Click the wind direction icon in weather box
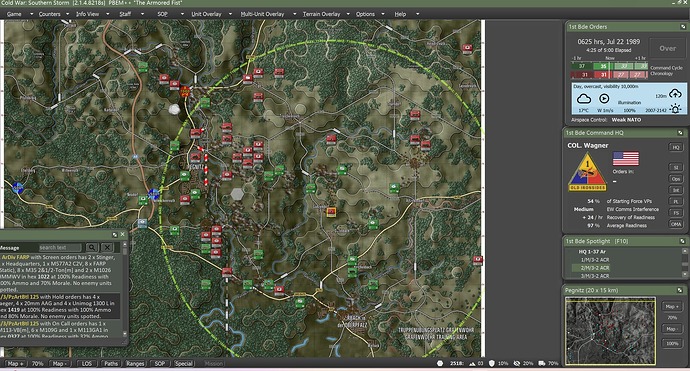This screenshot has height=371, width=690. 605,99
